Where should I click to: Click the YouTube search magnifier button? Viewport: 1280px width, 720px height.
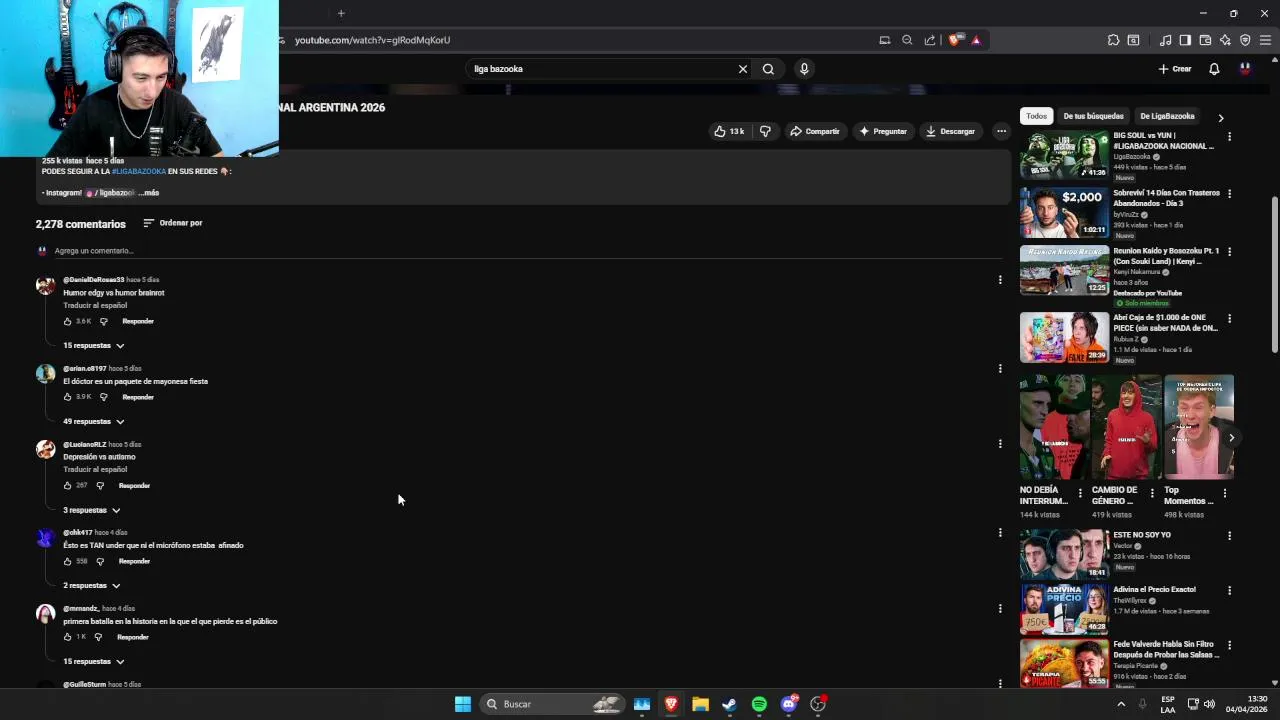pyautogui.click(x=768, y=69)
